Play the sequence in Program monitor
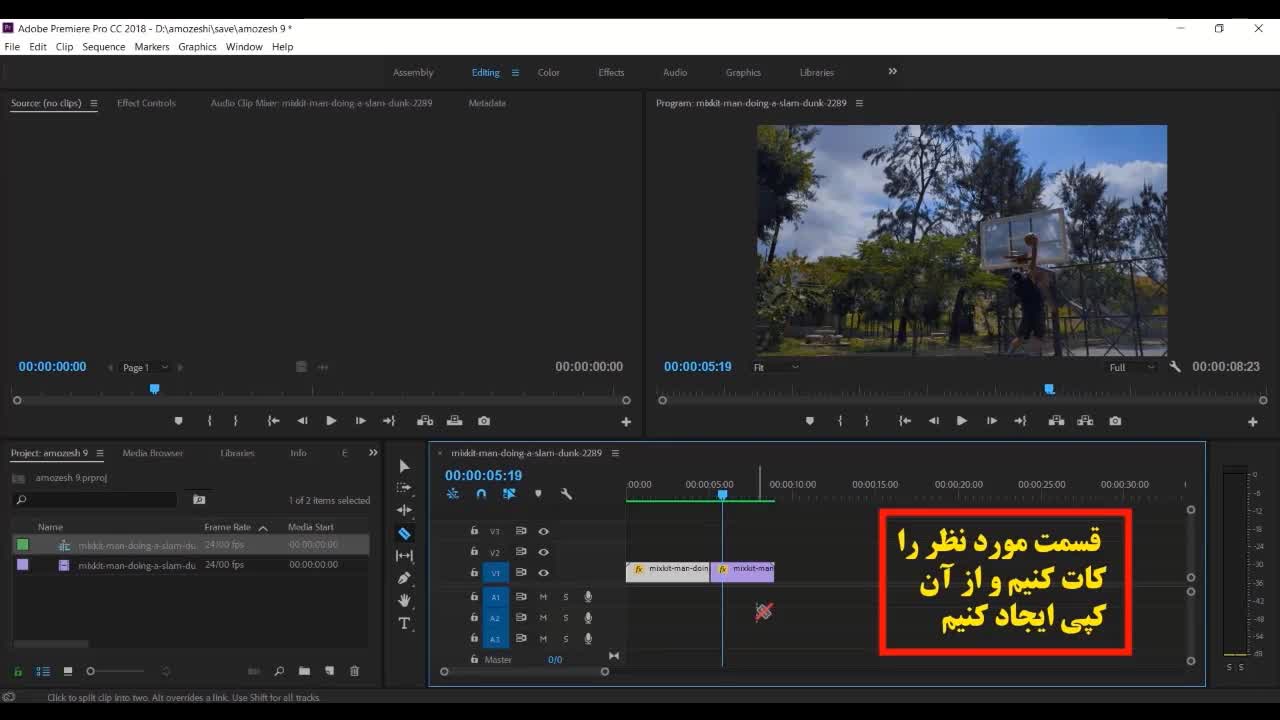The image size is (1280, 720). 962,421
